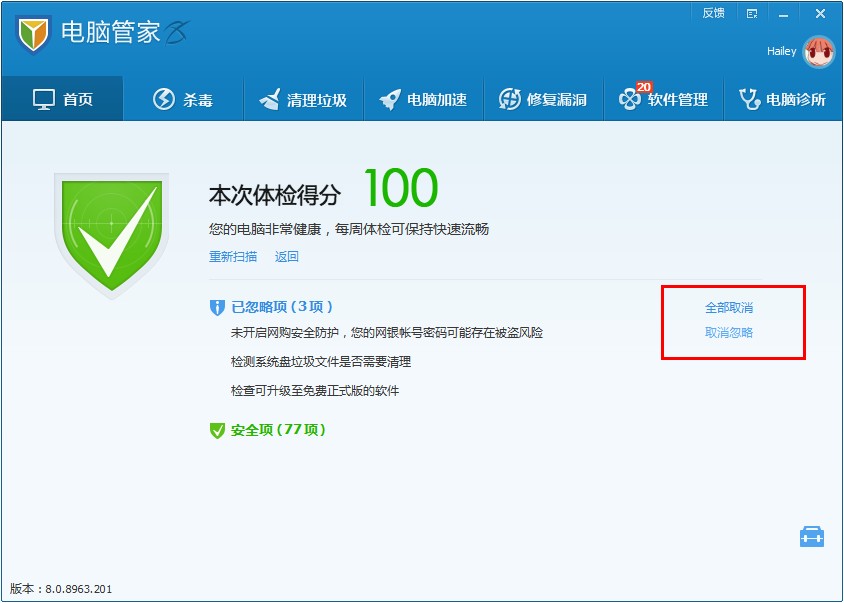The image size is (844, 603).
Task: Click the 返回 link
Action: tap(287, 256)
